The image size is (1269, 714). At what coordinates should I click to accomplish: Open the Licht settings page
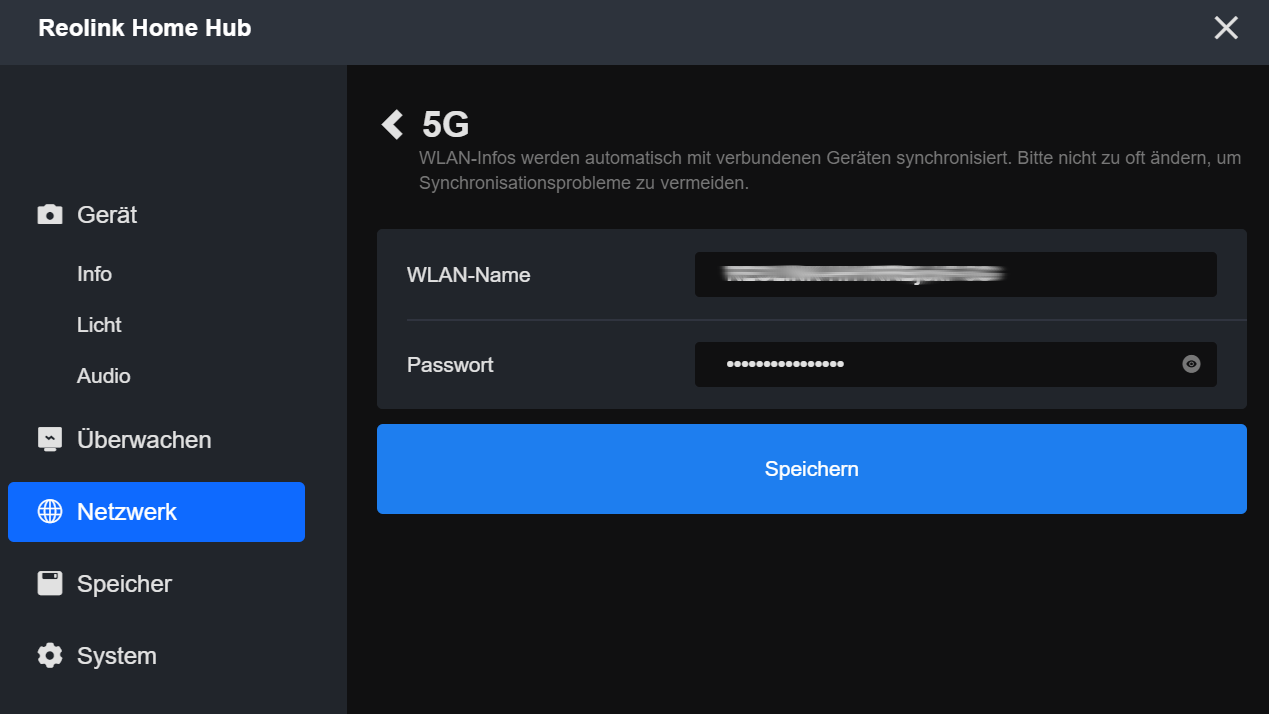[x=99, y=325]
